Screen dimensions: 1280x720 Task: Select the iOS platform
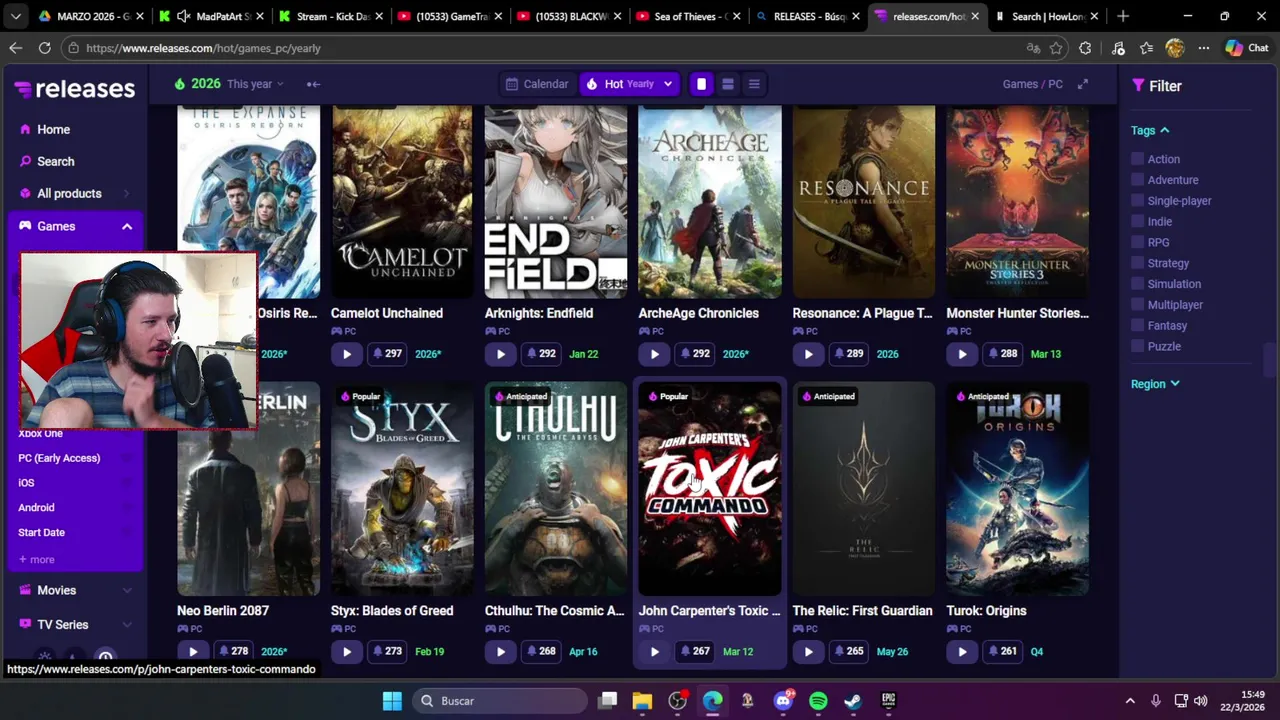click(26, 483)
